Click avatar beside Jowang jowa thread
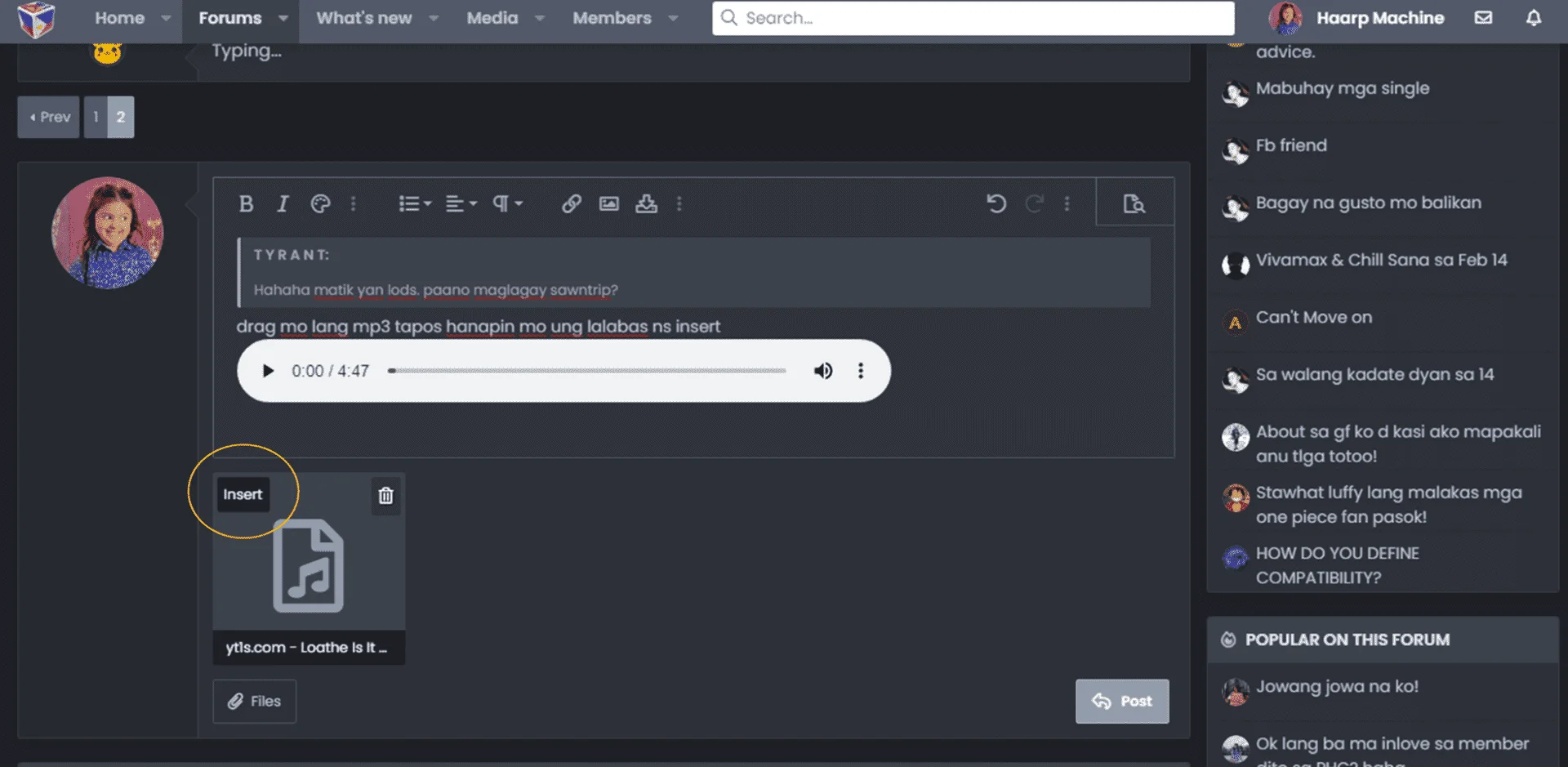Screen dimensions: 1568x767 tap(1236, 692)
